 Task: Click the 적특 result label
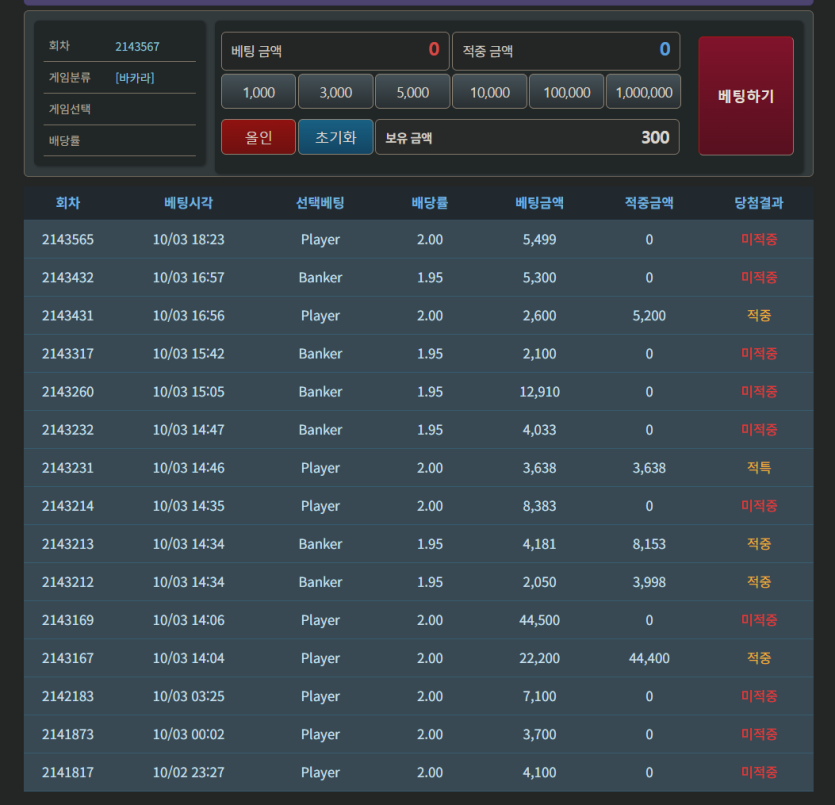(759, 468)
